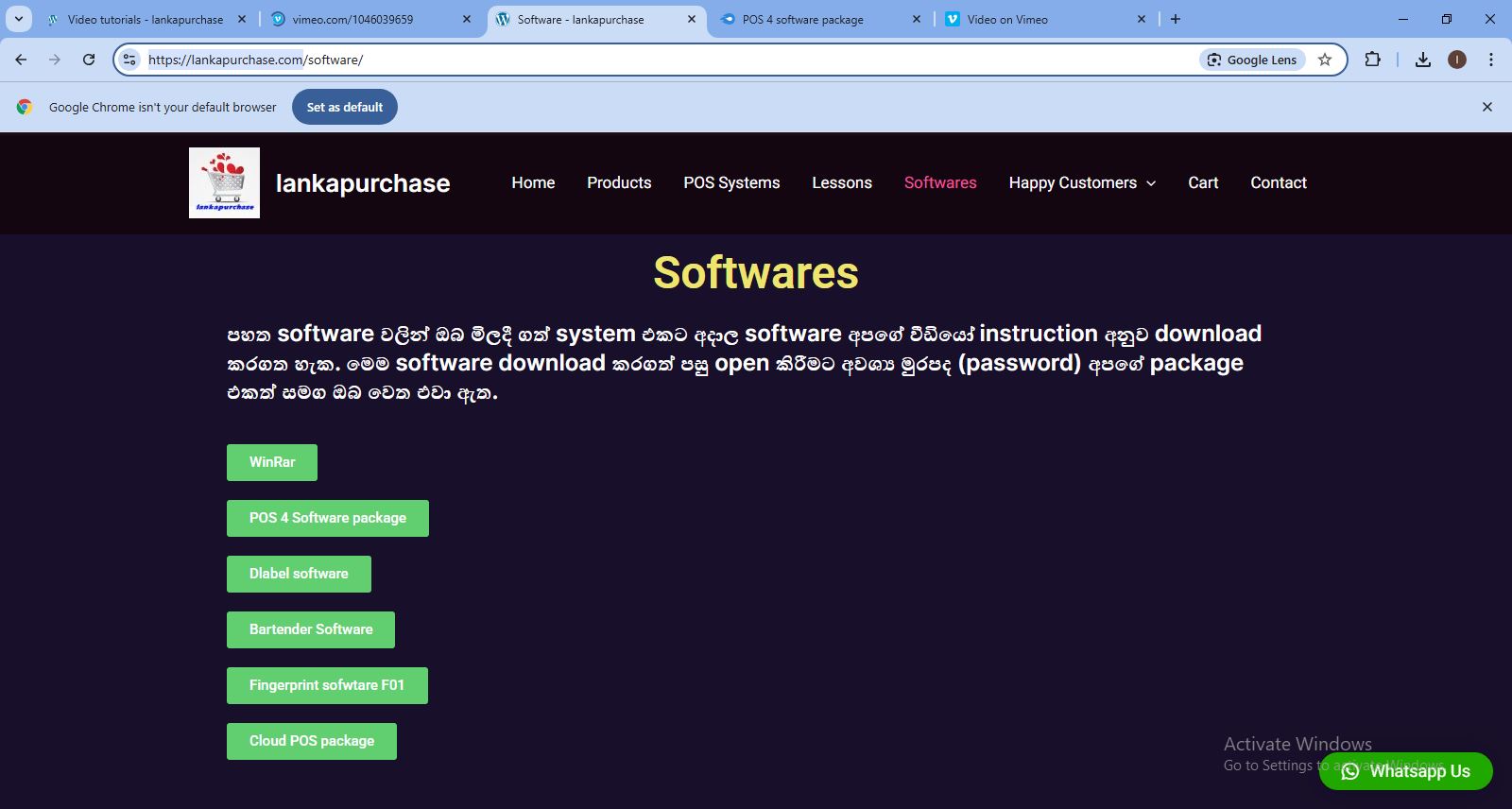Open POS Systems menu item

731,182
